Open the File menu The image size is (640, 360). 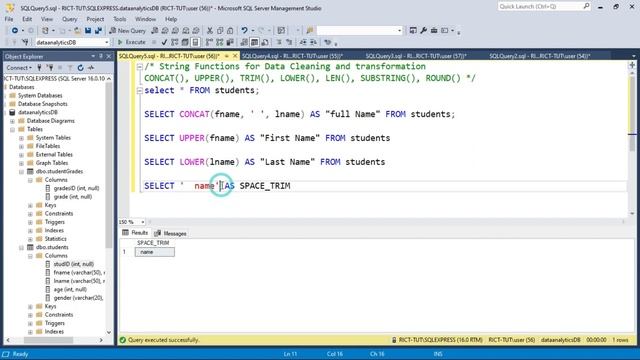(x=9, y=19)
